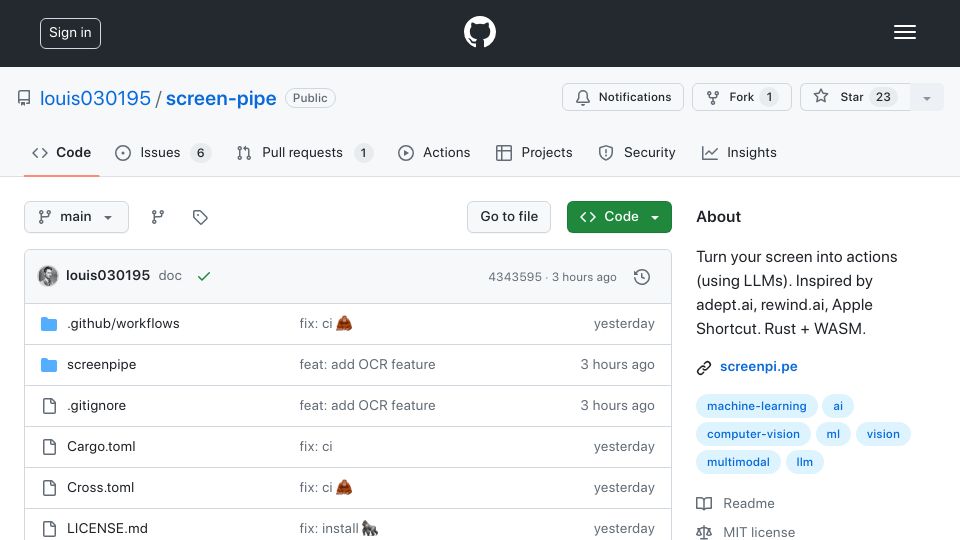Open the star lists dropdown arrow
This screenshot has height=540, width=960.
[926, 98]
